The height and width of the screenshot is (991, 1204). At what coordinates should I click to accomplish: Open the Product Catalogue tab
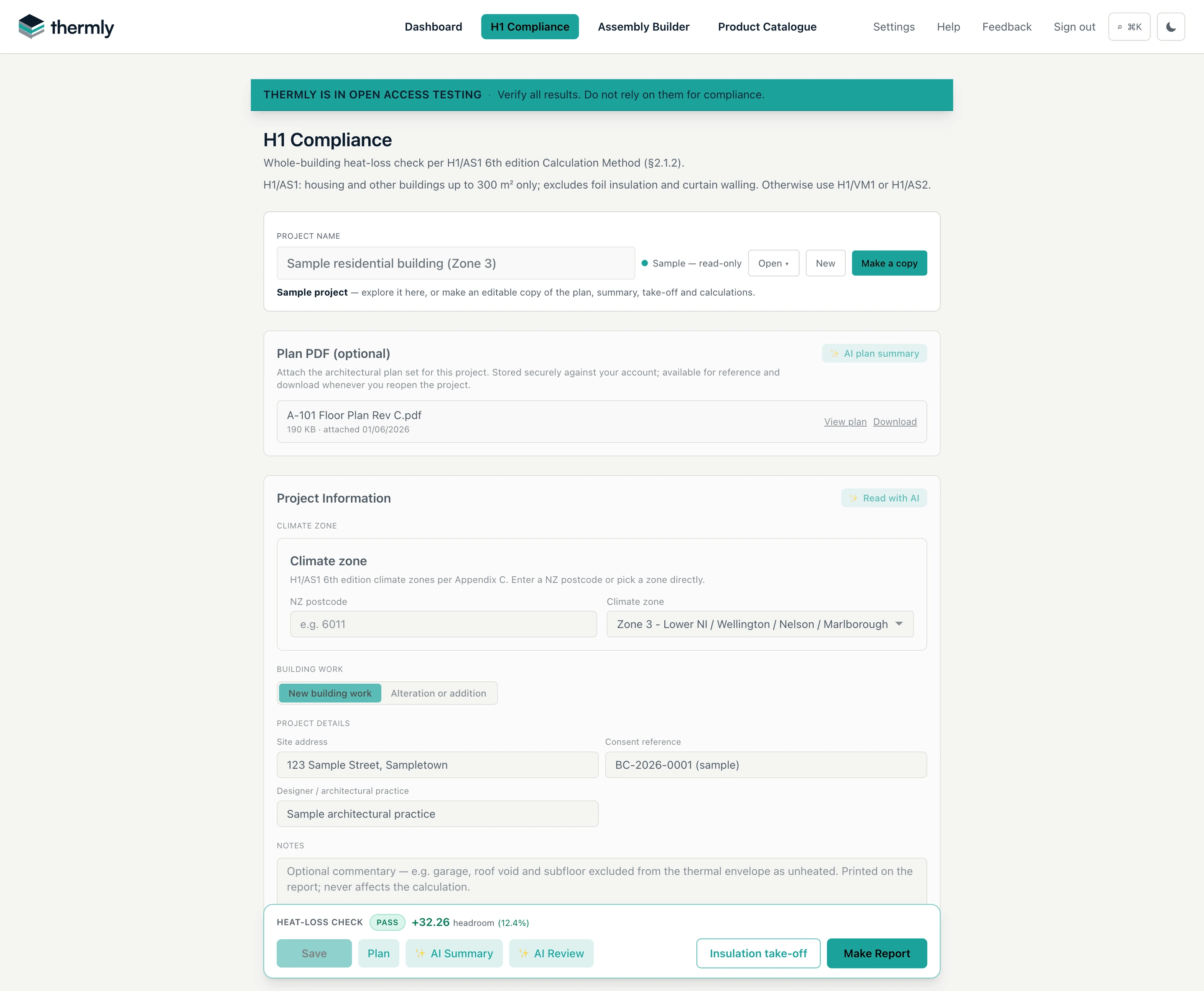click(767, 27)
